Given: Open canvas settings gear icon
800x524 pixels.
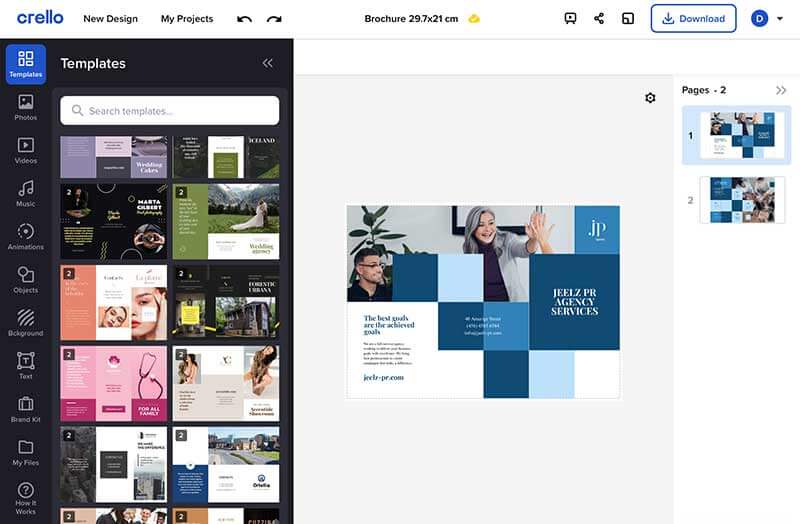Looking at the screenshot, I should [650, 97].
